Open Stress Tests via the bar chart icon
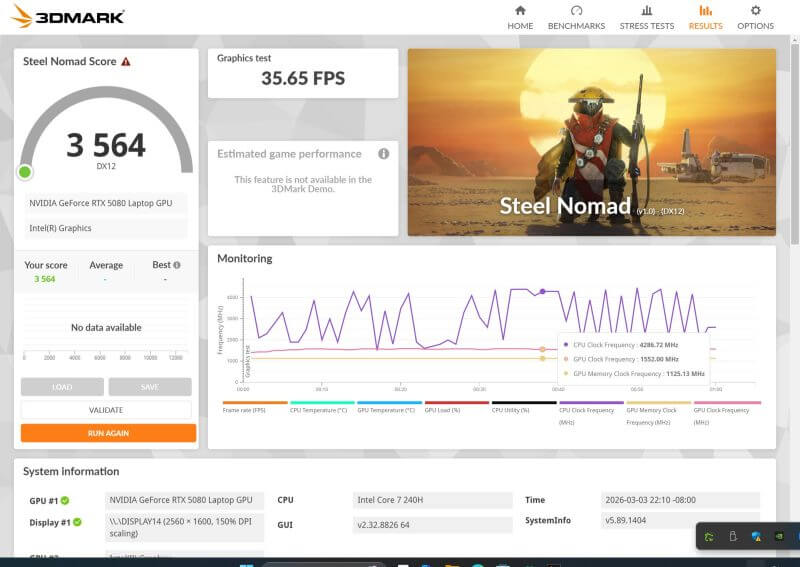 [647, 11]
